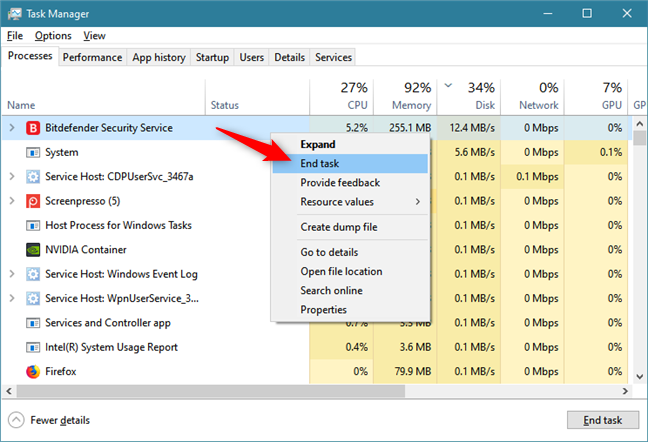The height and width of the screenshot is (442, 648).
Task: Sort by the Status column header
Action: coord(257,97)
